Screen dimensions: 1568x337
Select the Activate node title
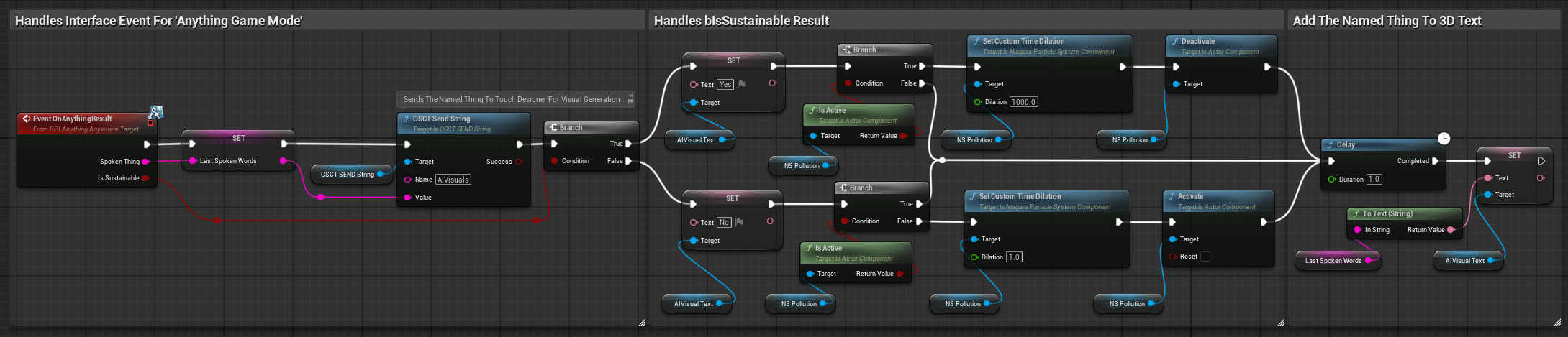click(x=1190, y=196)
